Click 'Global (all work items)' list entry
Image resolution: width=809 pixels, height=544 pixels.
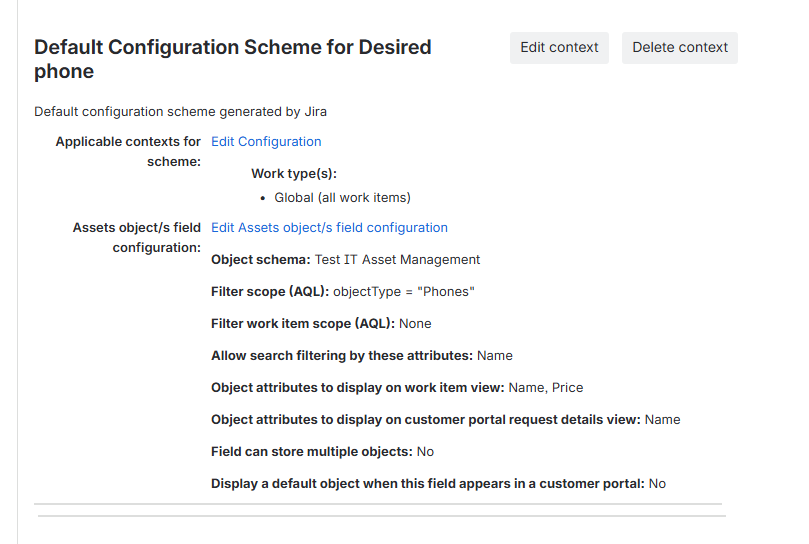343,198
